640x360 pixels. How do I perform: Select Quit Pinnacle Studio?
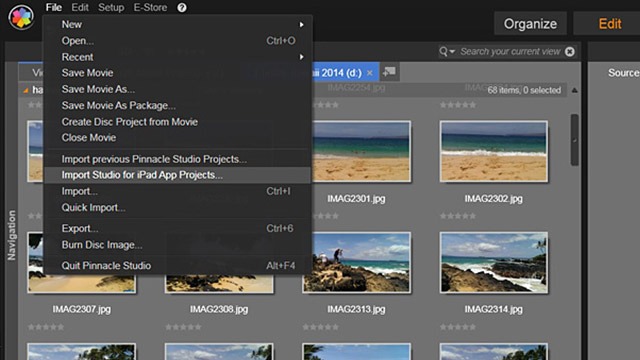tap(178, 266)
